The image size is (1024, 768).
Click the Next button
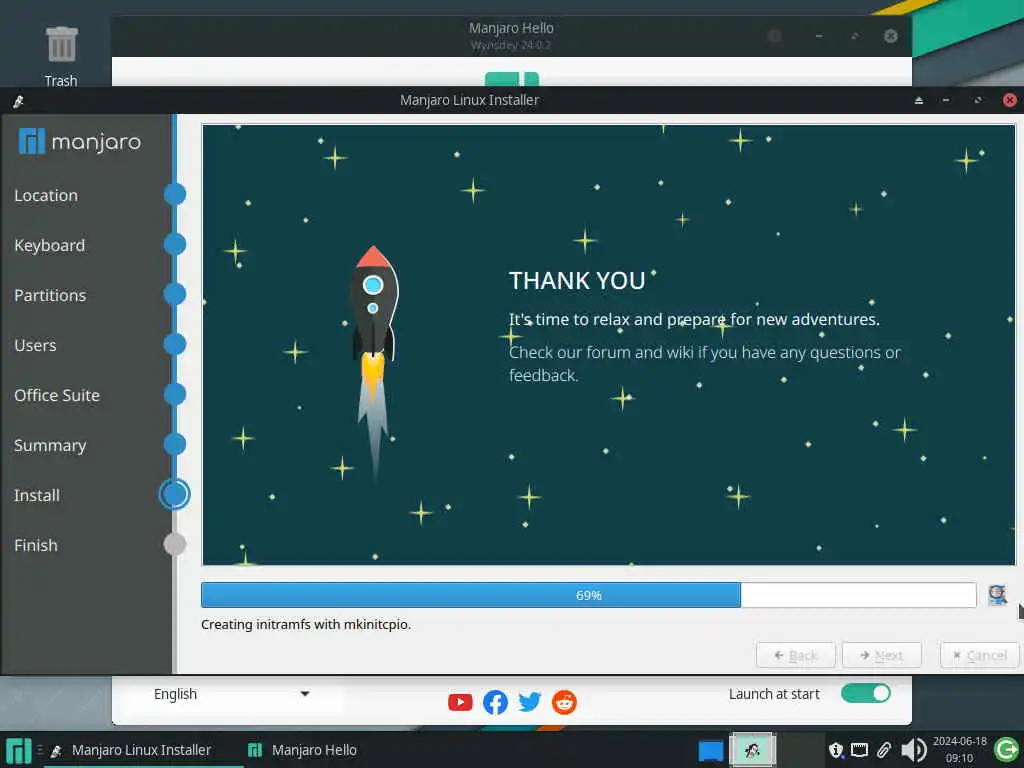[x=882, y=655]
